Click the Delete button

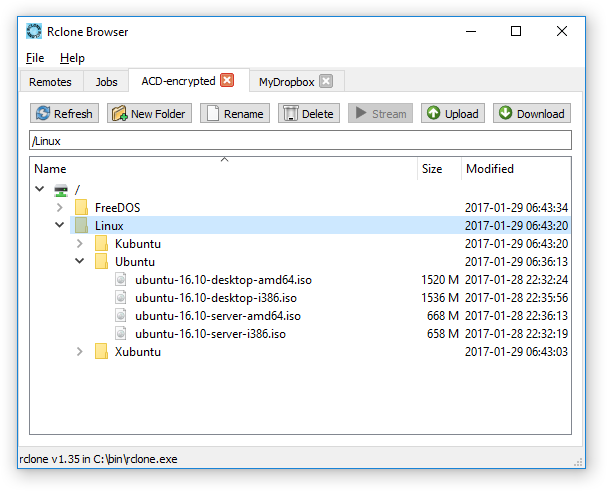tap(309, 113)
